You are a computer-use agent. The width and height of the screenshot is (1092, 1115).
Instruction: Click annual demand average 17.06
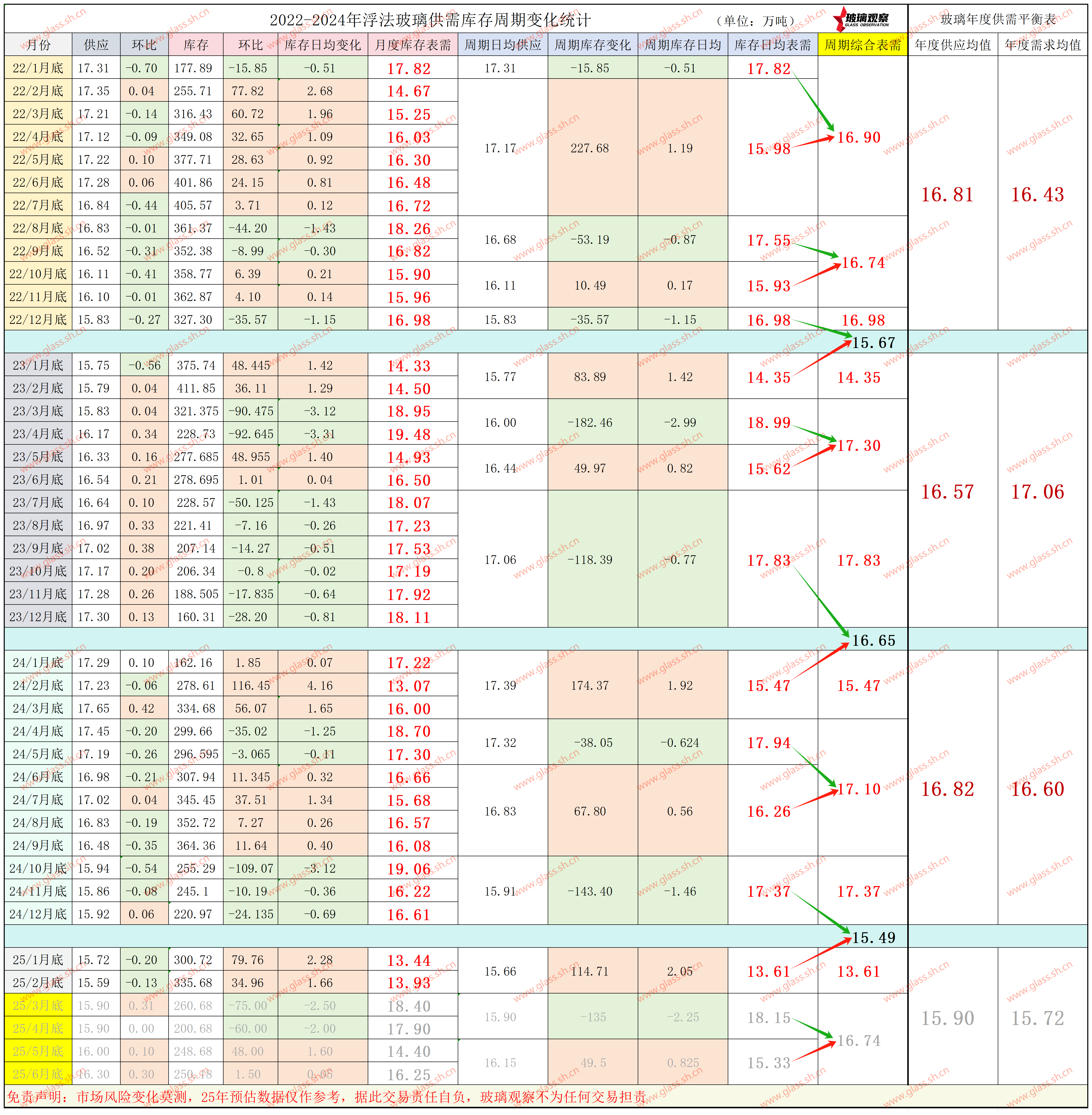1038,491
